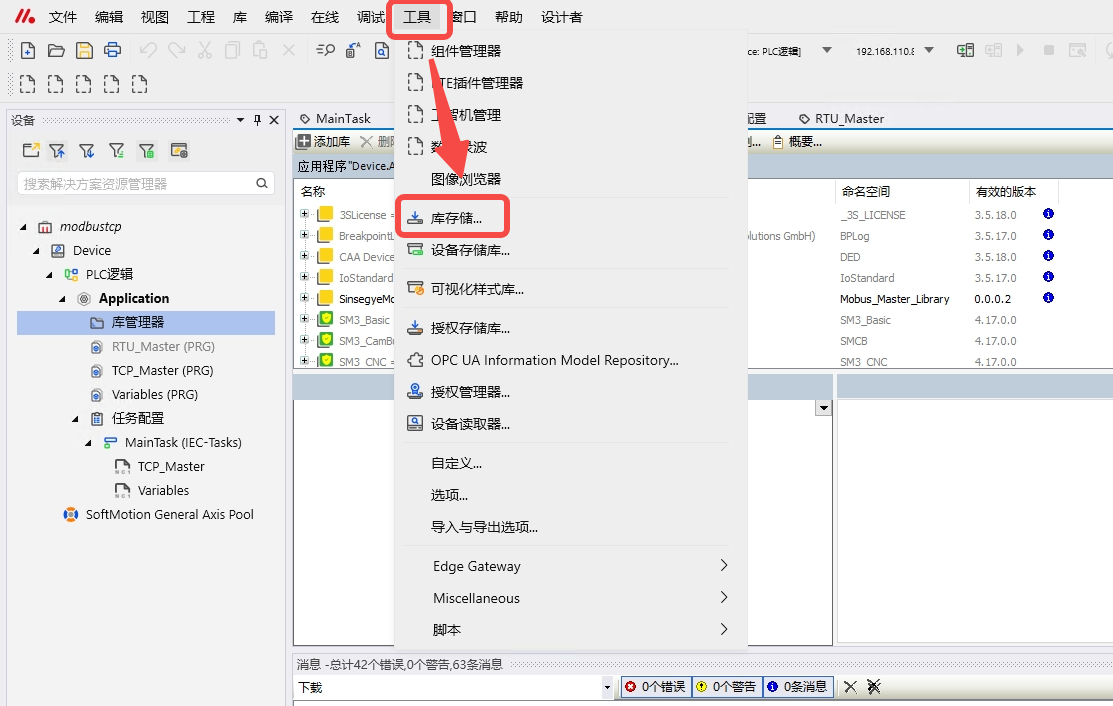
Task: Open the 下载 message category dropdown
Action: click(607, 687)
